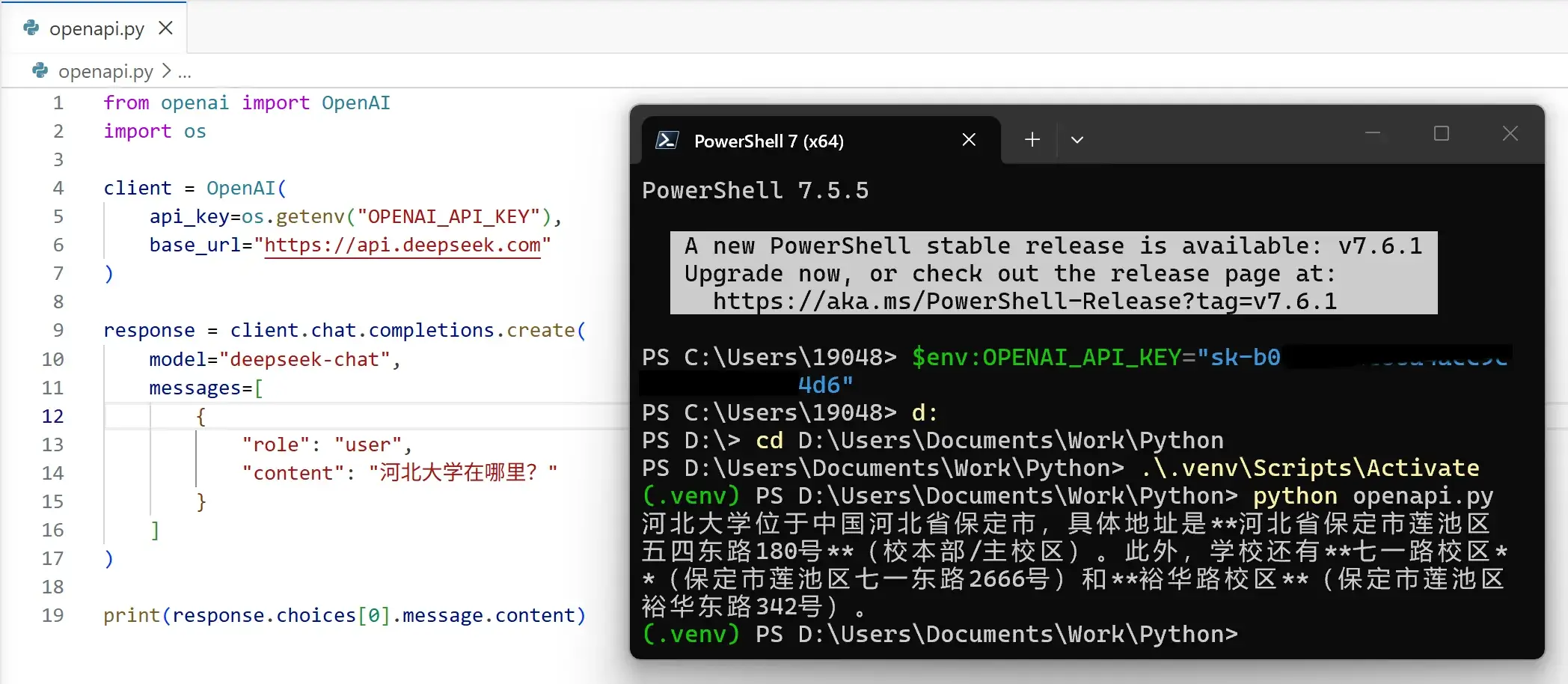Expand the terminal profile dropdown chevron
Viewport: 1568px width, 684px height.
coord(1077,140)
